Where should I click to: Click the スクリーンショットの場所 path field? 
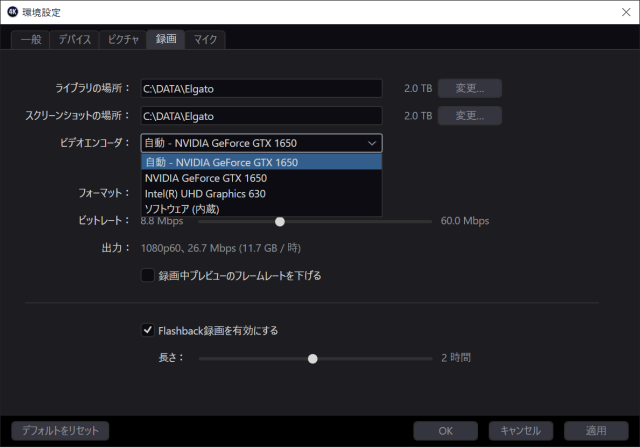click(261, 116)
